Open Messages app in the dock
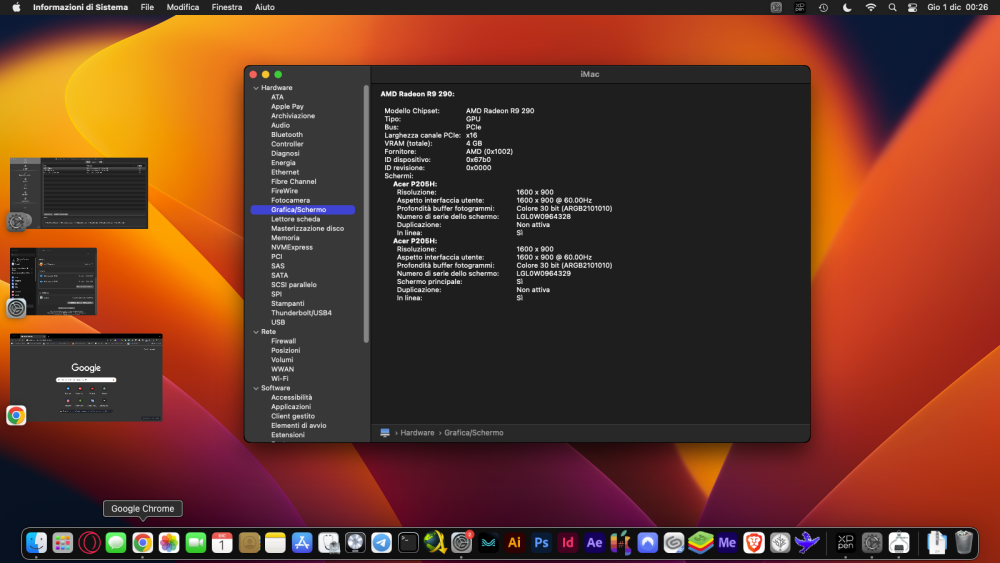This screenshot has height=563, width=1000. 116,543
